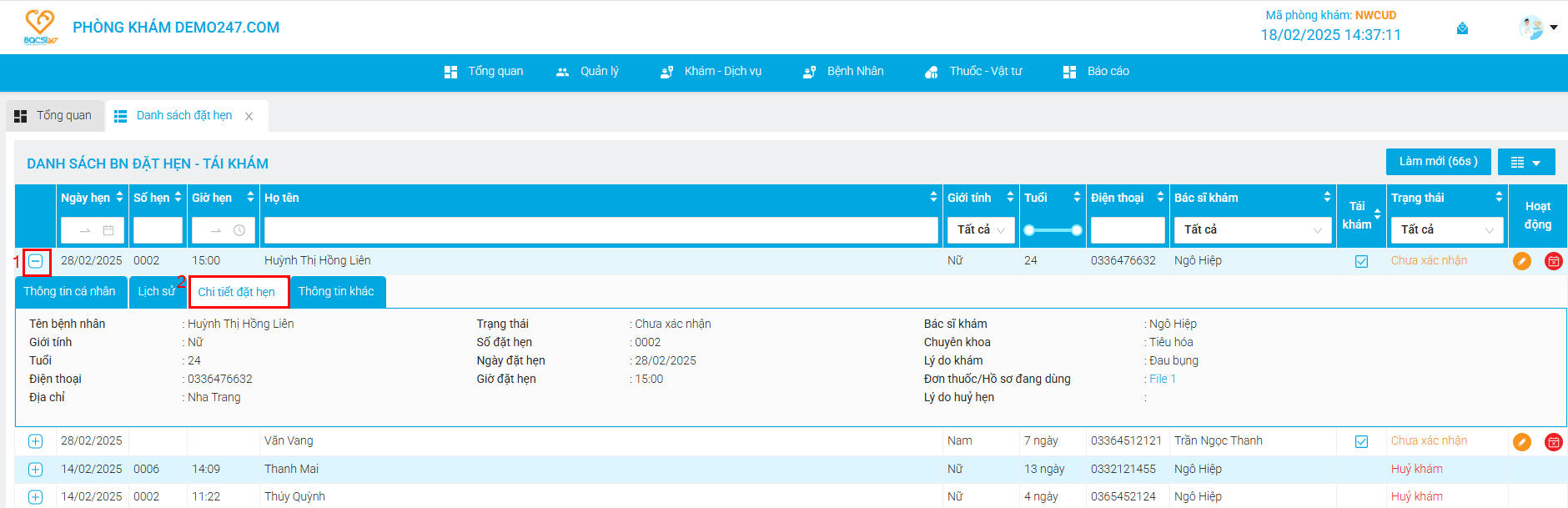Click the Số hẹn filter field
Image resolution: width=1568 pixels, height=508 pixels.
[158, 230]
